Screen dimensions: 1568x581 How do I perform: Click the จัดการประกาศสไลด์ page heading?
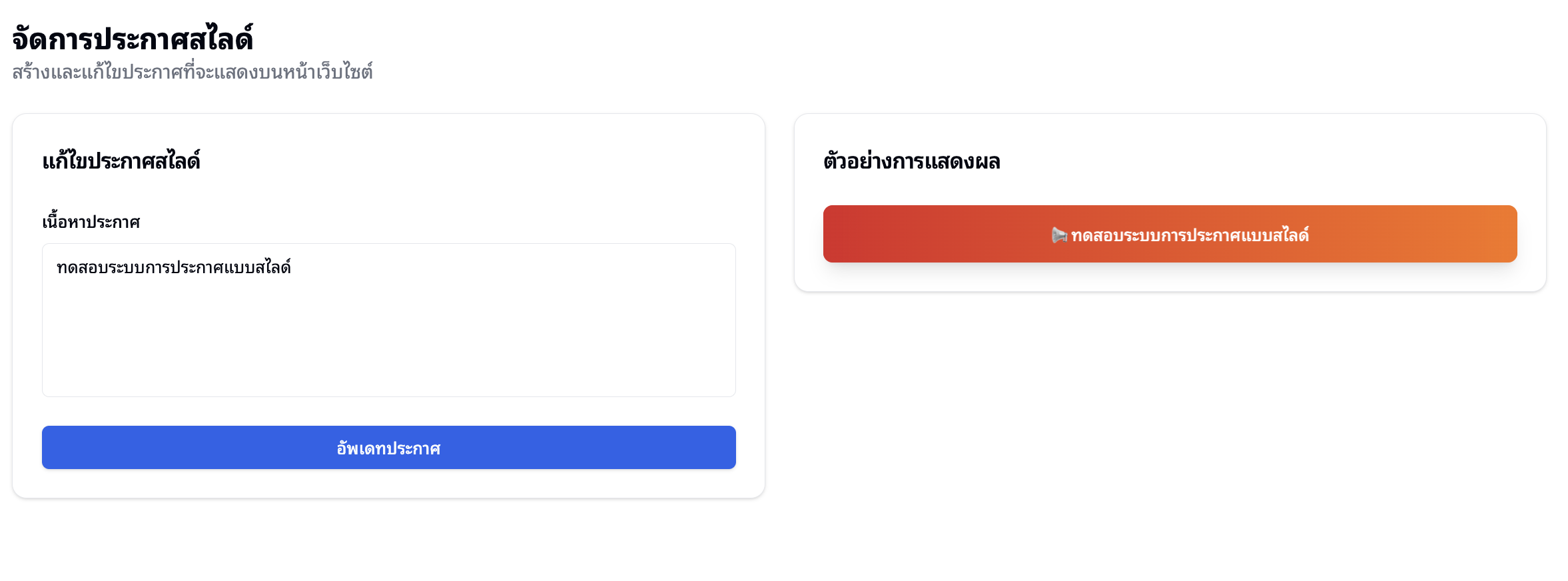pos(133,39)
